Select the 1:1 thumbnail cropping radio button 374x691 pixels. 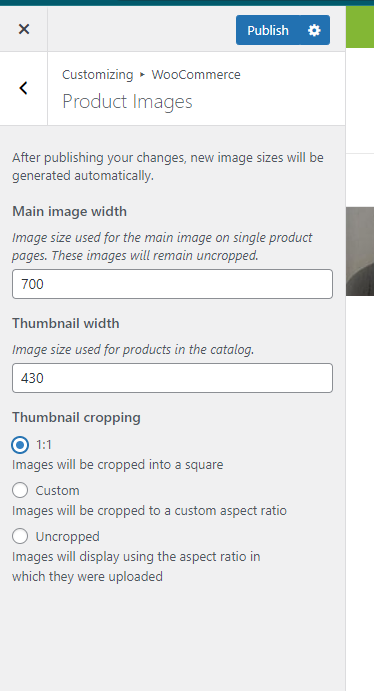[x=20, y=445]
